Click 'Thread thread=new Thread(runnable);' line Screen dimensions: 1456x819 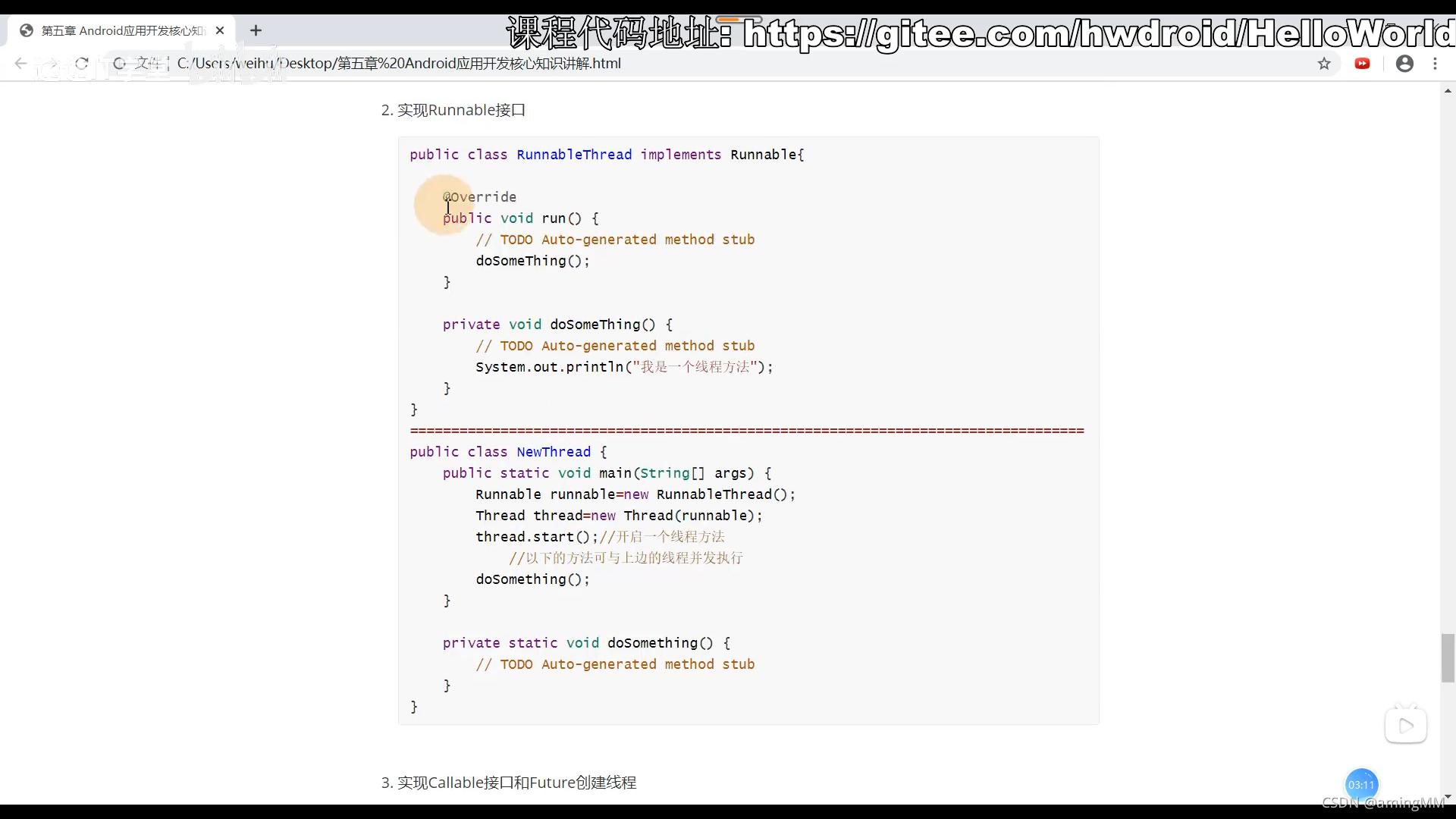tap(619, 516)
